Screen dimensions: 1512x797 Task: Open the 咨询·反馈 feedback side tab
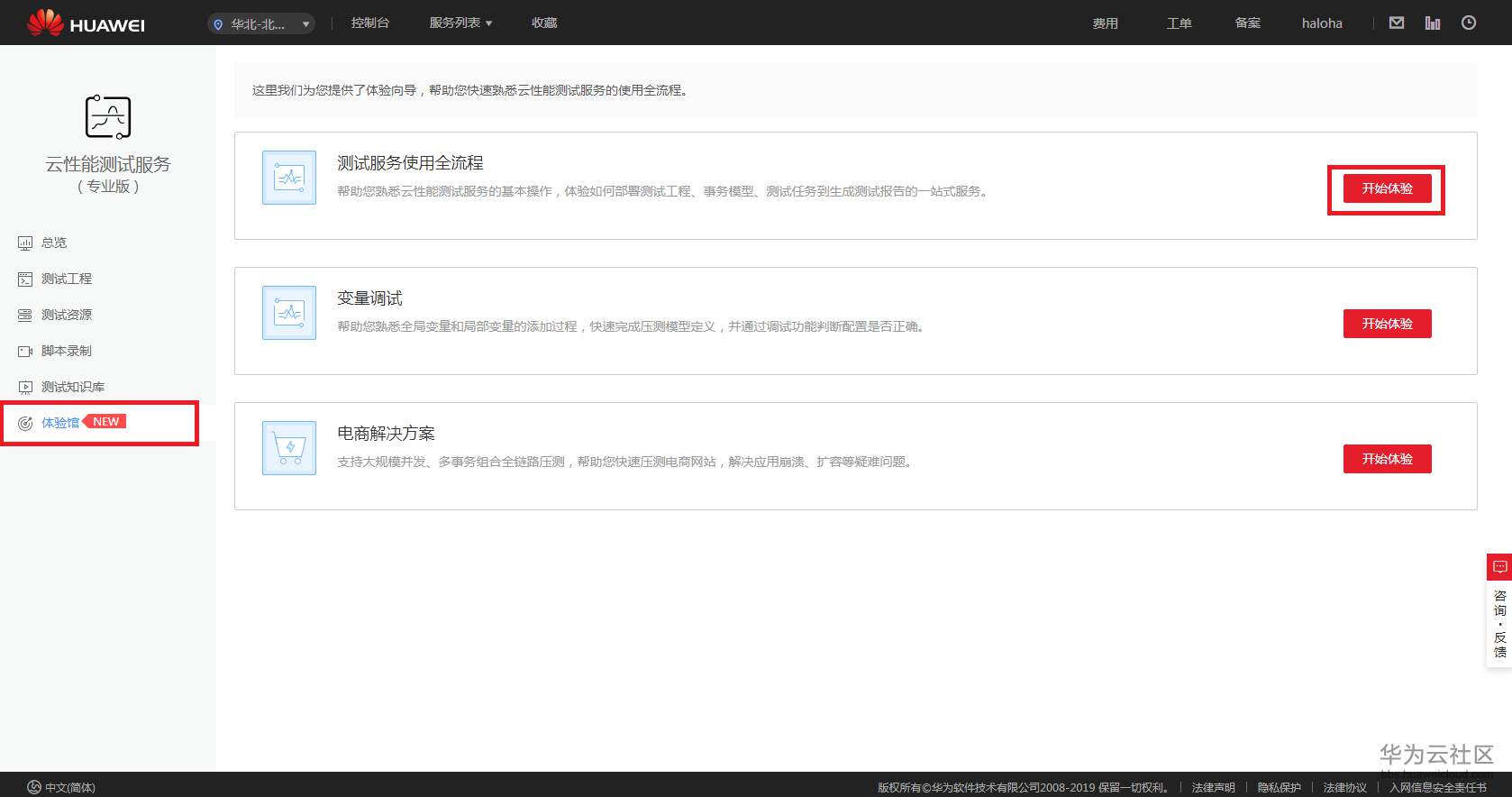click(1499, 623)
